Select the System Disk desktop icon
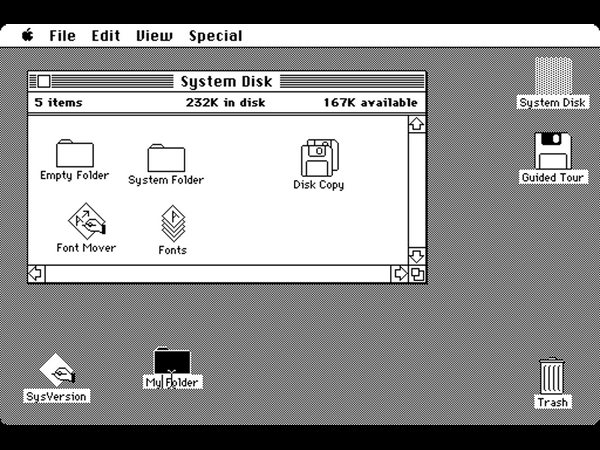The image size is (600, 450). click(553, 75)
